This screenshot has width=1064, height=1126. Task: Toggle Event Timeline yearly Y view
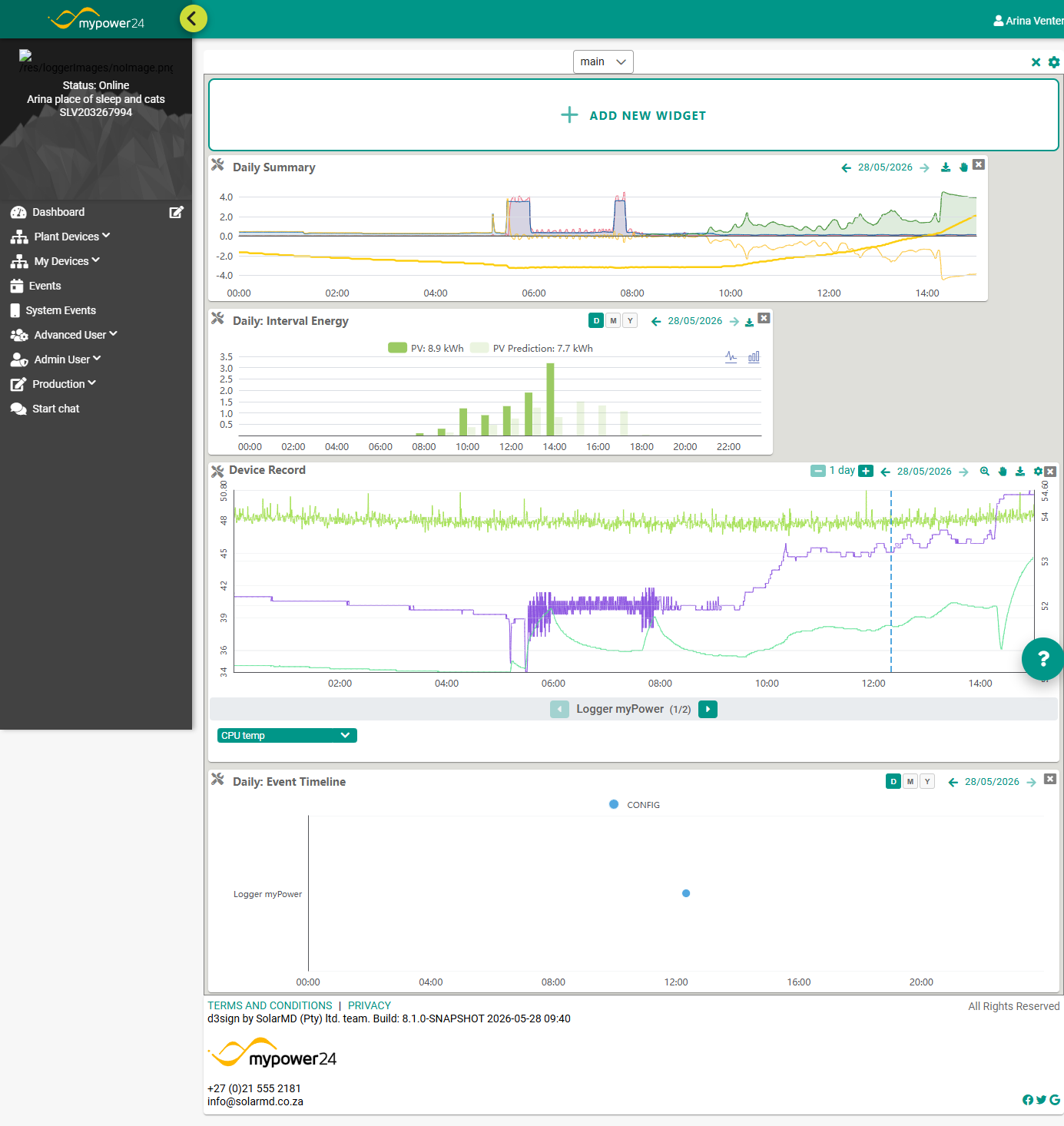(927, 782)
